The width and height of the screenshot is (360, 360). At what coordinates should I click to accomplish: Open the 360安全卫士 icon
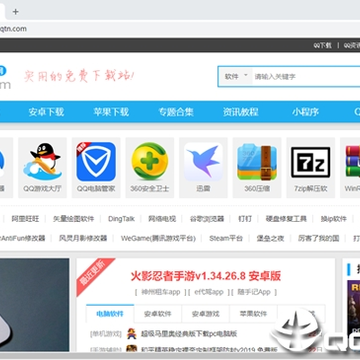coord(150,162)
